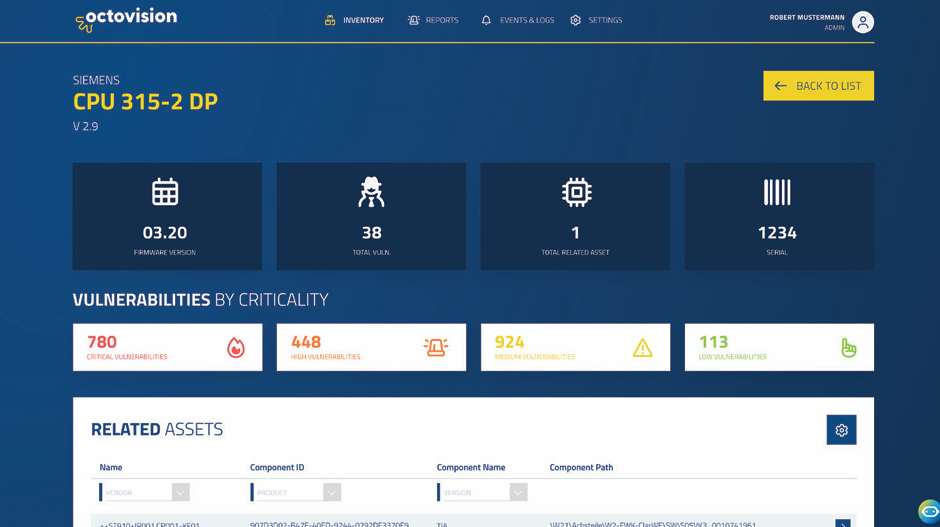Open the 924 medium vulnerabilities card
The width and height of the screenshot is (940, 527).
point(576,347)
